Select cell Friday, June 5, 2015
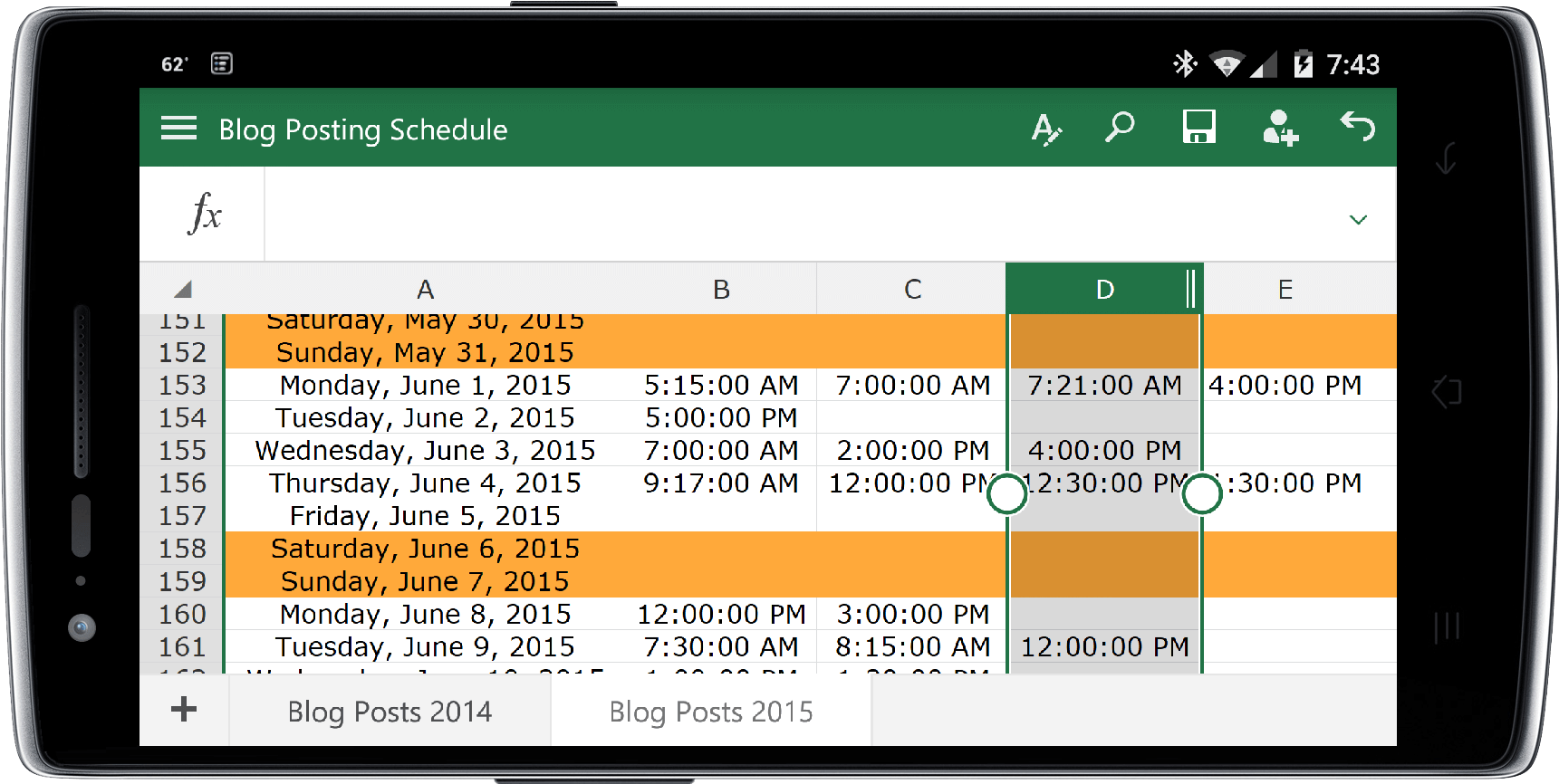The image size is (1559, 784). pos(426,515)
